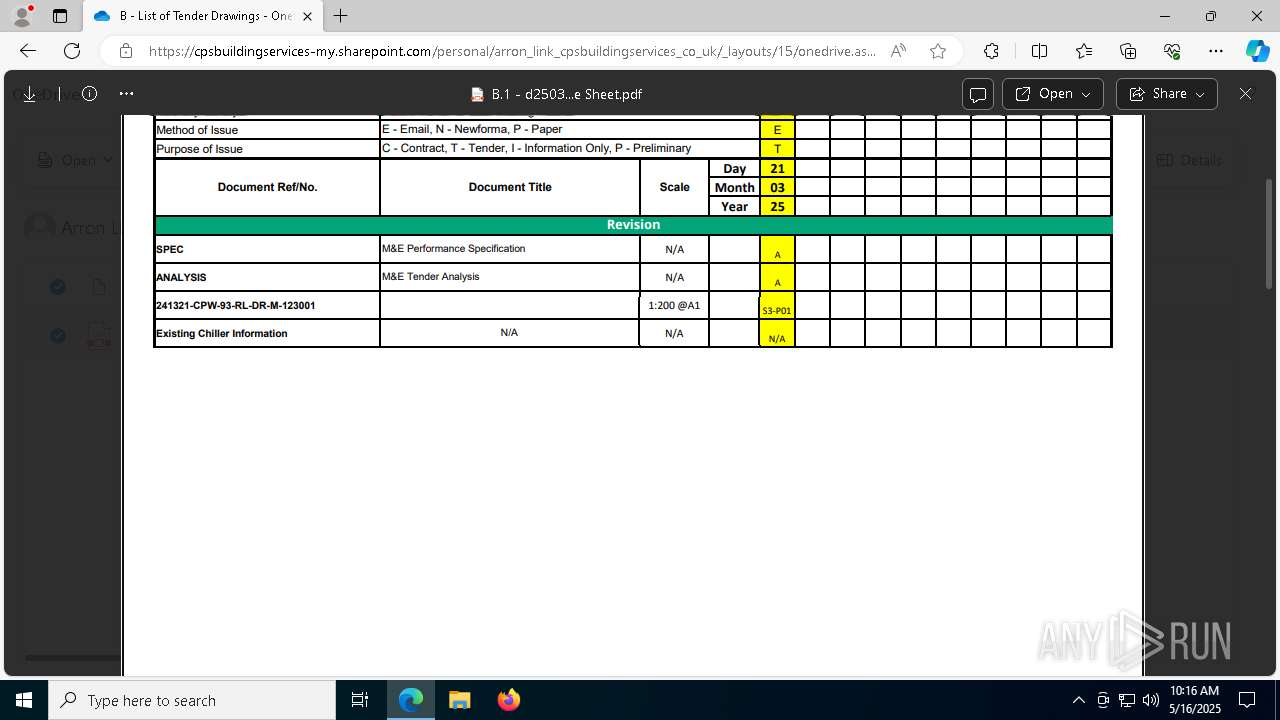
Task: Open Task View on the taskbar
Action: [x=360, y=700]
